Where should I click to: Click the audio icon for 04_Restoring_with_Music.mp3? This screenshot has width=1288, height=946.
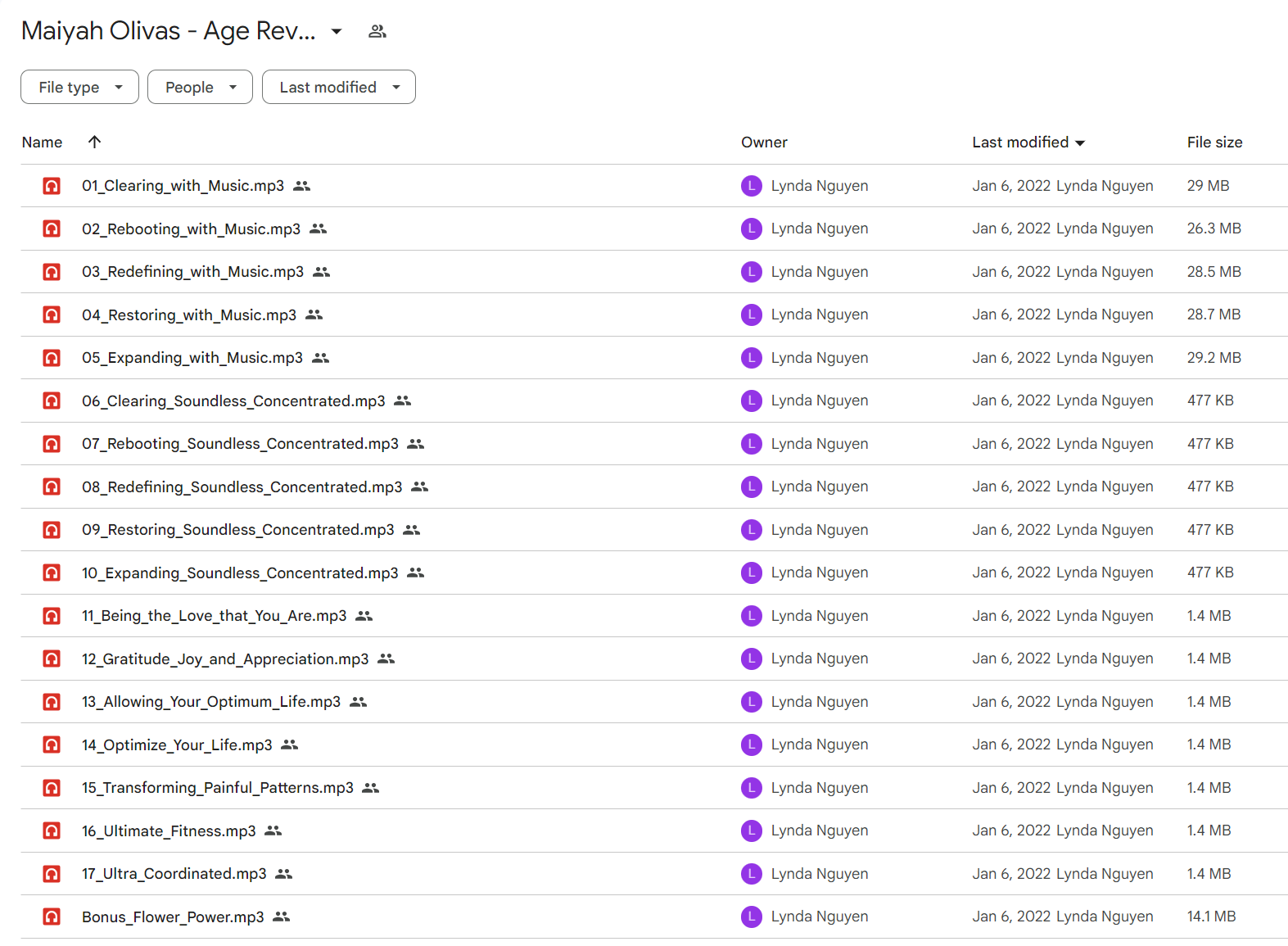pos(52,315)
